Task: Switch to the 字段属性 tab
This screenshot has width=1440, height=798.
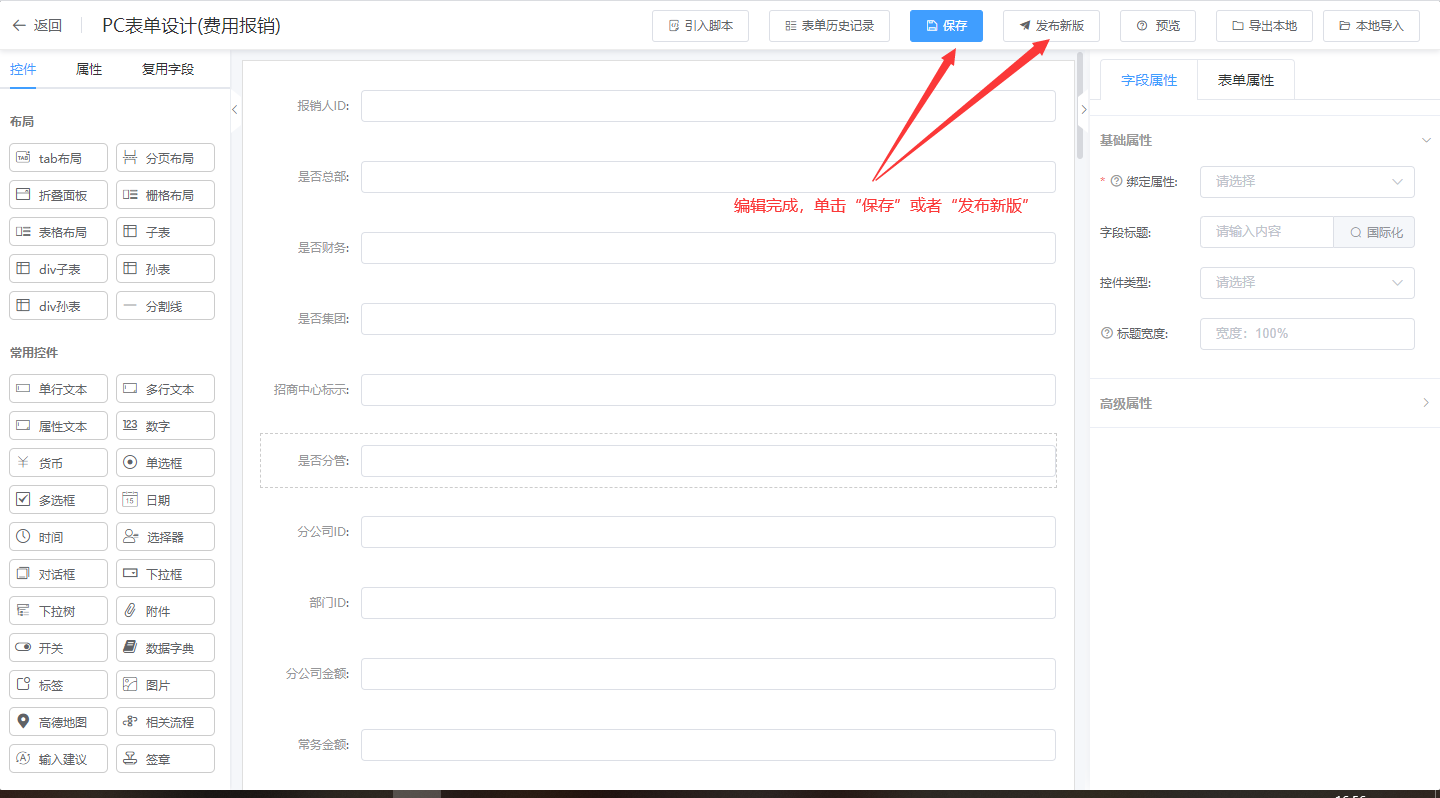Action: (1149, 80)
